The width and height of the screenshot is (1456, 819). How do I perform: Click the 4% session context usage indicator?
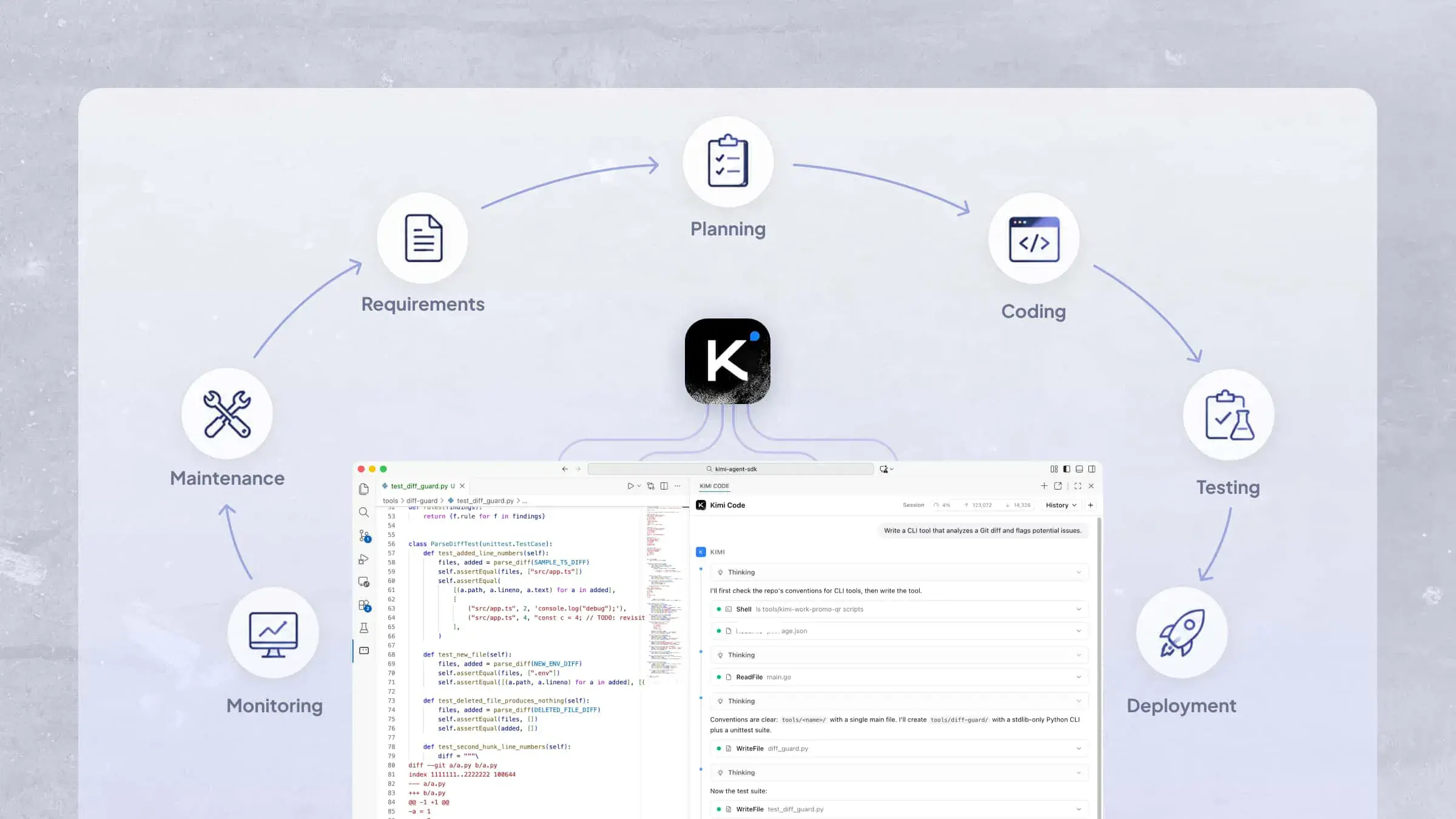click(x=942, y=505)
